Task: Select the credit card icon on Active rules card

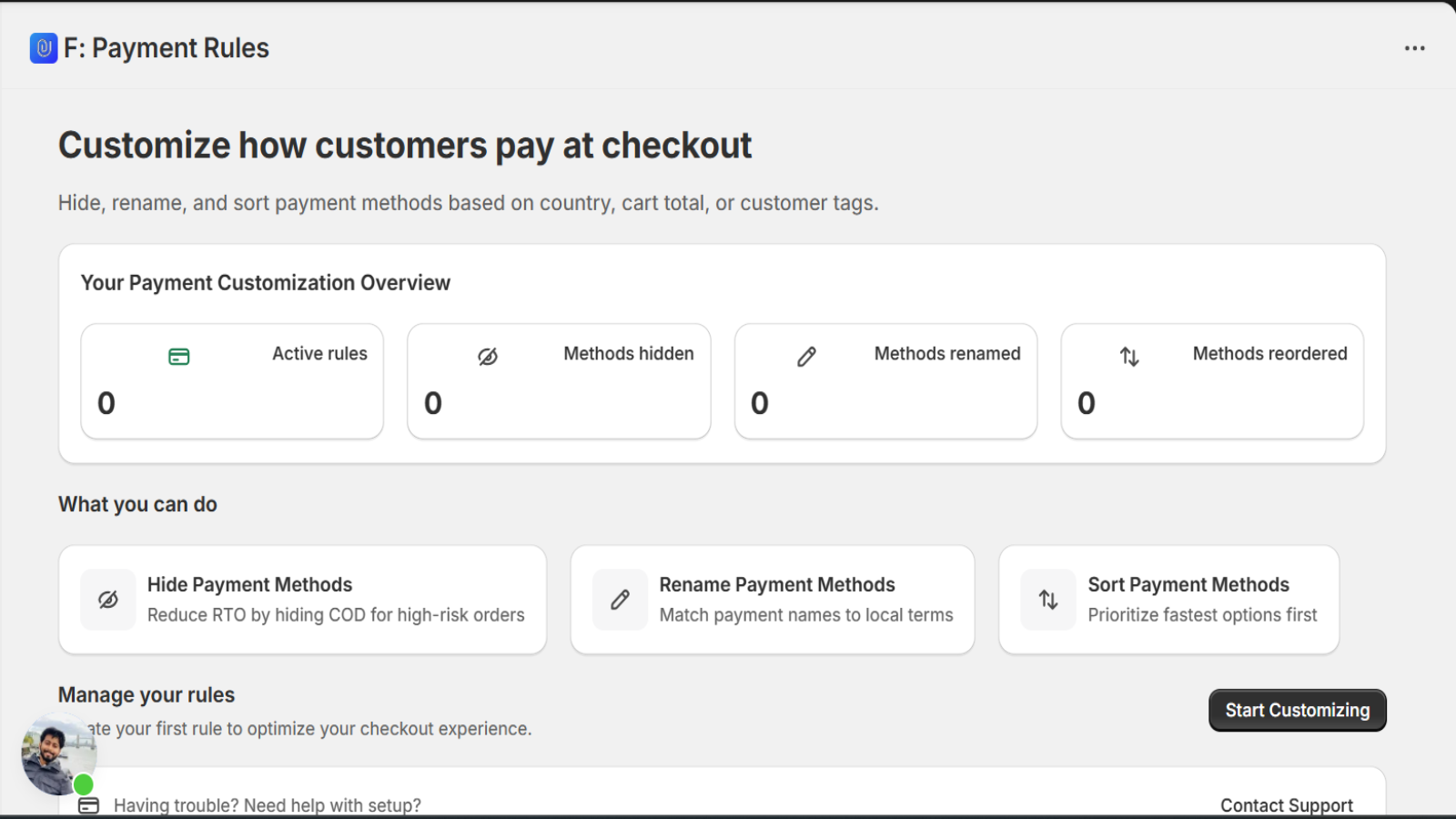Action: [x=179, y=357]
